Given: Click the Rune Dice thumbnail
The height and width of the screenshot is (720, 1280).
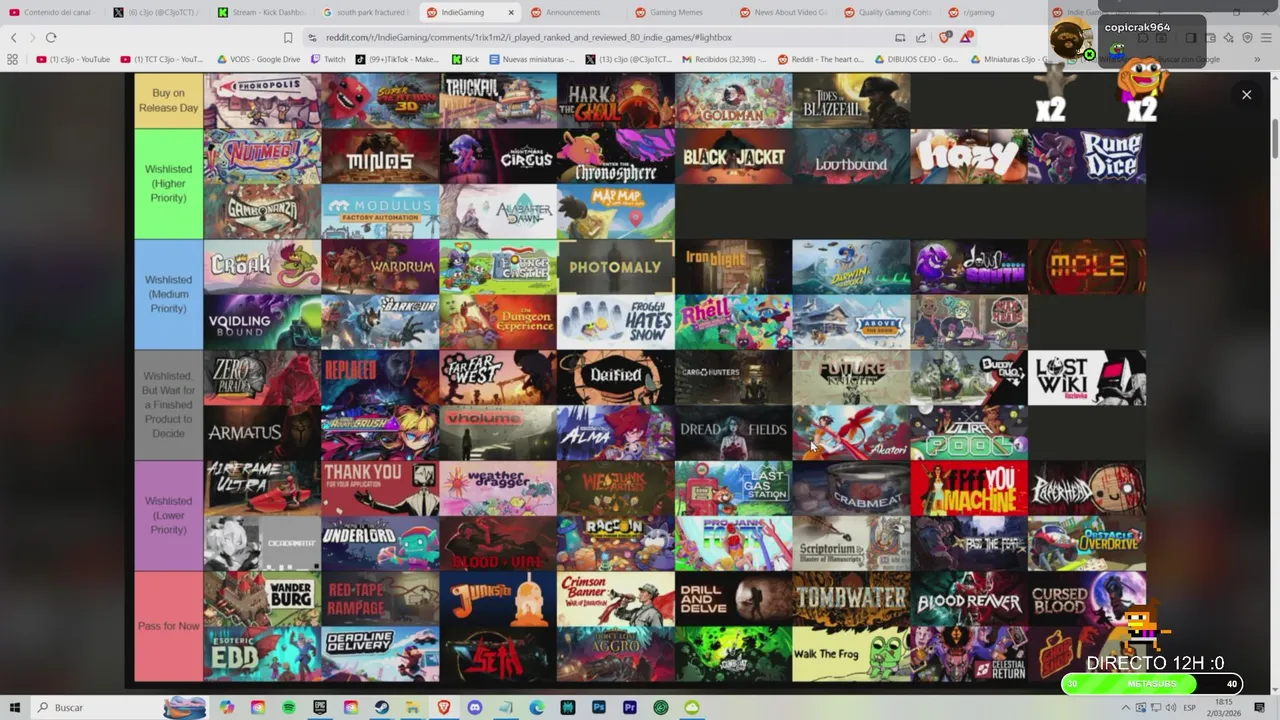Looking at the screenshot, I should click(1087, 156).
